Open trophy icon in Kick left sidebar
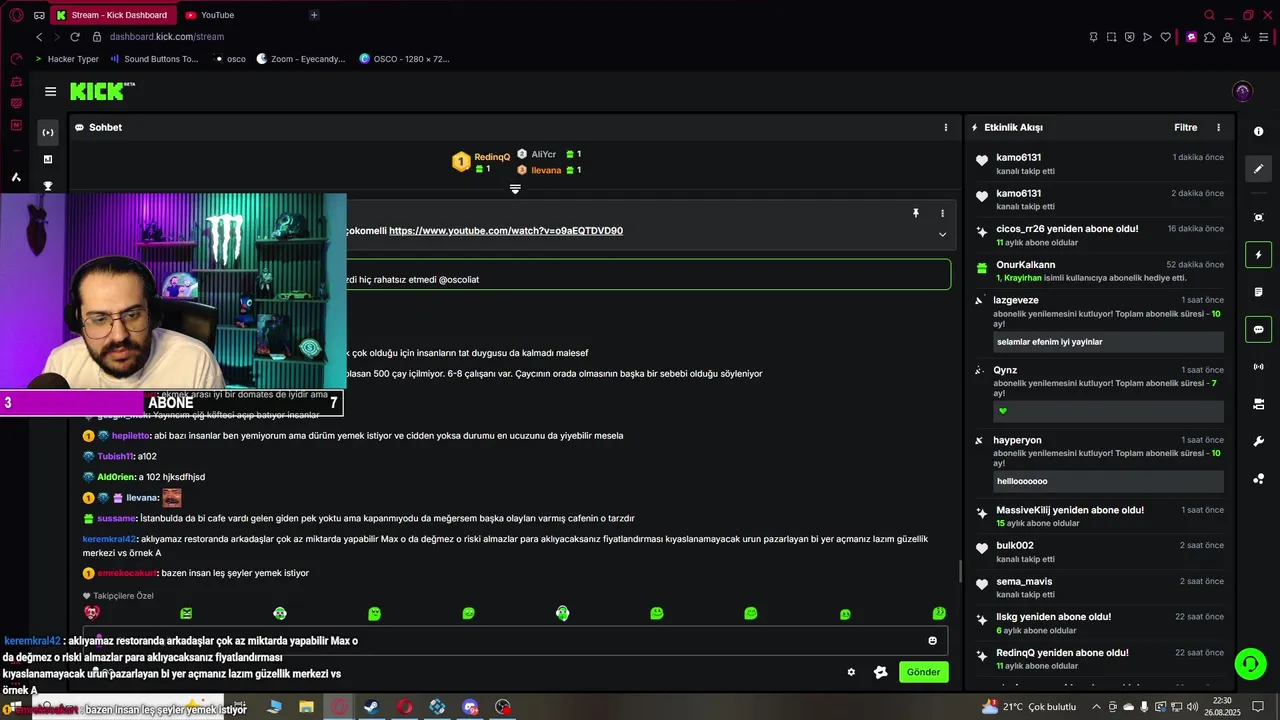 pyautogui.click(x=48, y=186)
